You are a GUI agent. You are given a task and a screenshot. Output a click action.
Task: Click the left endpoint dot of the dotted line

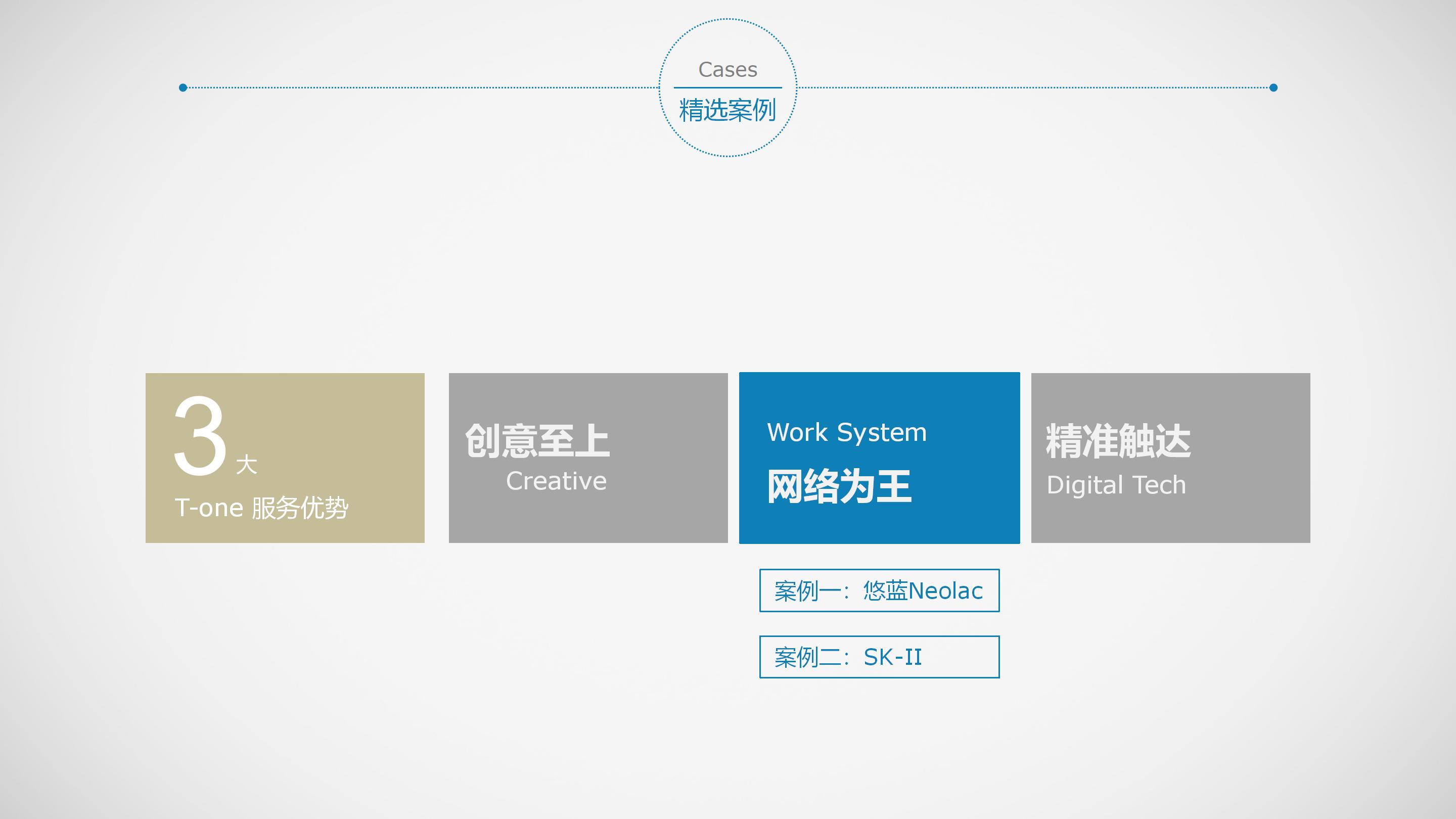click(x=183, y=87)
